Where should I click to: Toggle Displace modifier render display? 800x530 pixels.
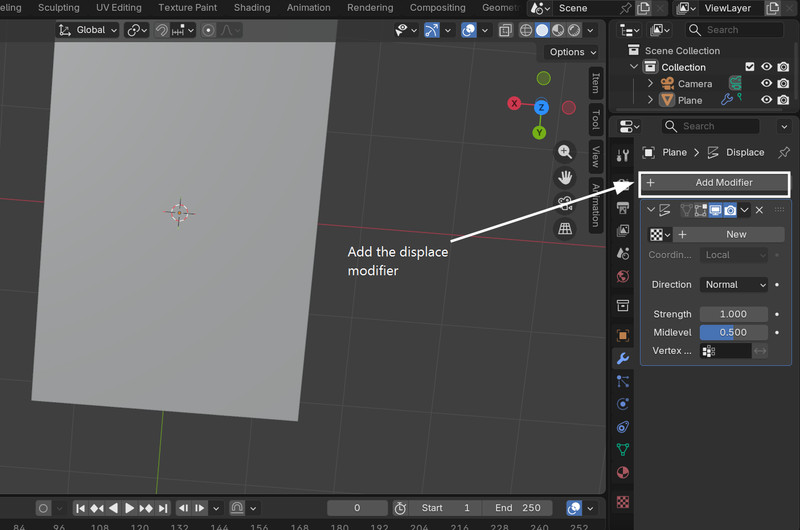pyautogui.click(x=730, y=210)
